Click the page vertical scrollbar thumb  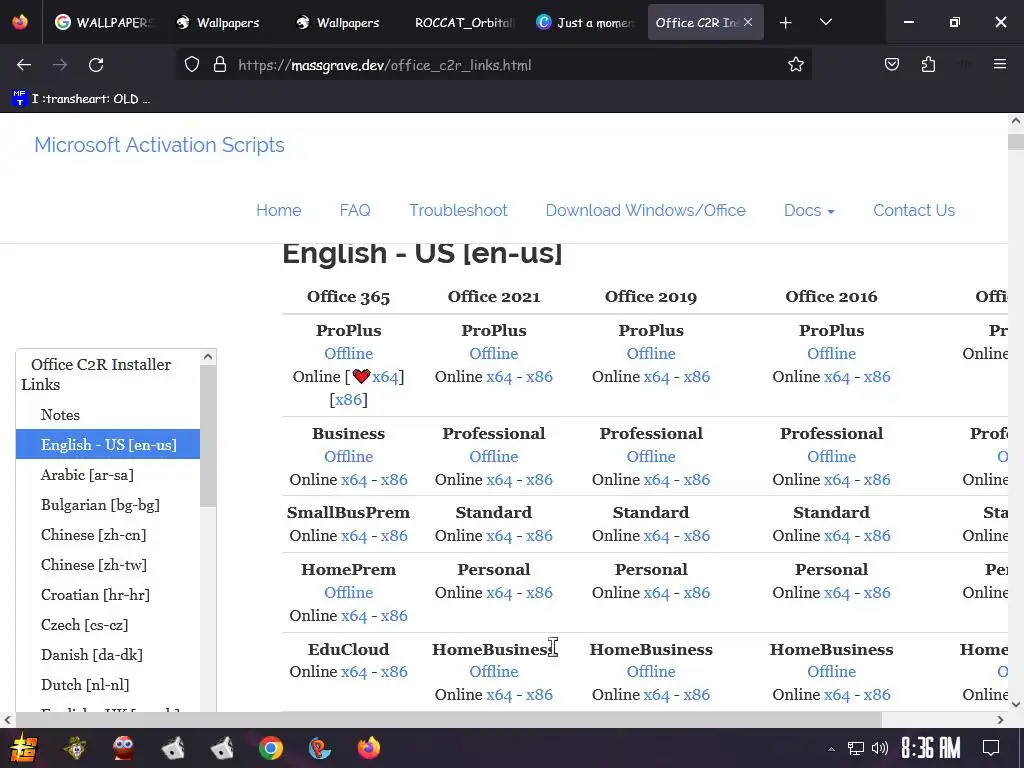1016,142
